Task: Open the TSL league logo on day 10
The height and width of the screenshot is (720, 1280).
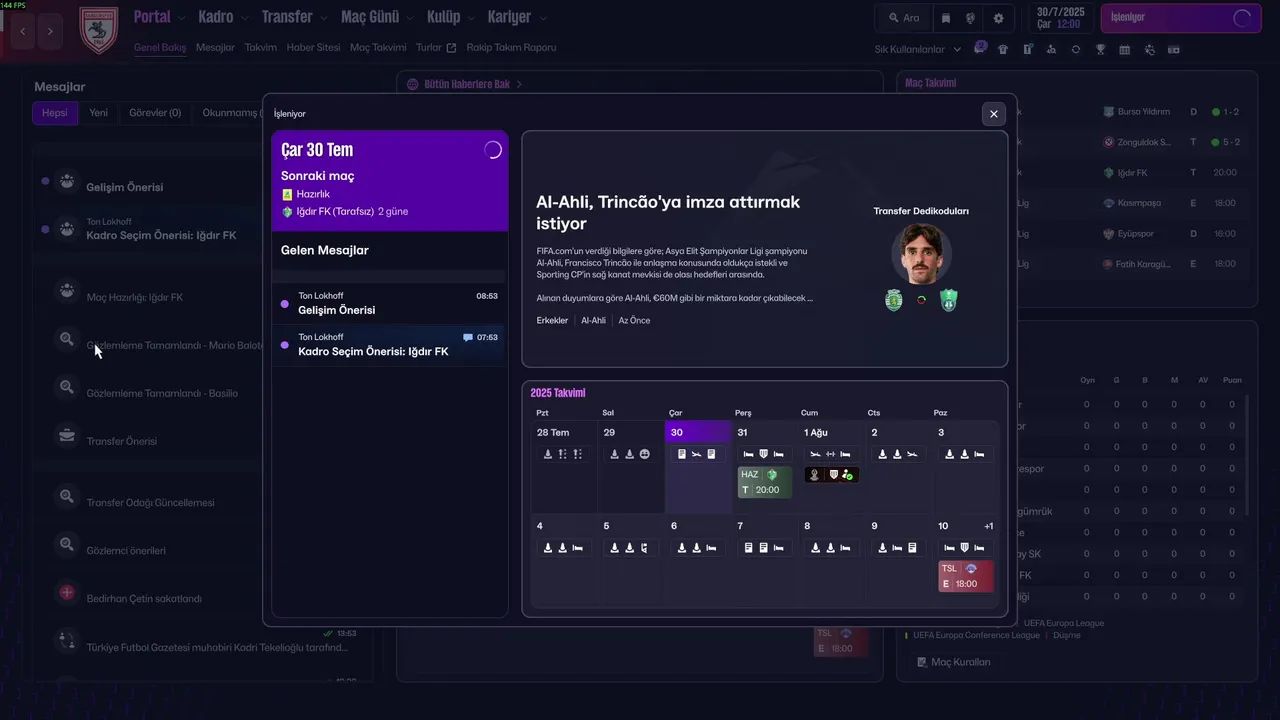Action: tap(971, 569)
